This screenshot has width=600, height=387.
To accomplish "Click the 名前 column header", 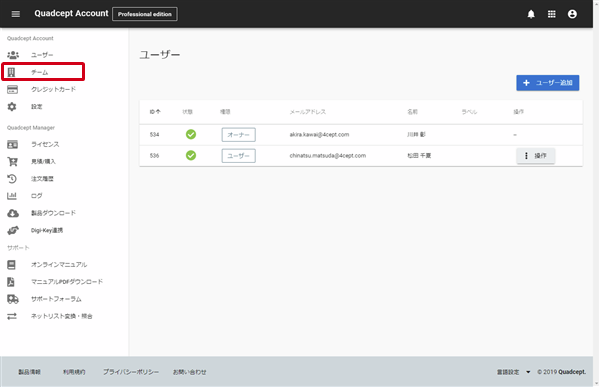I will pos(412,112).
